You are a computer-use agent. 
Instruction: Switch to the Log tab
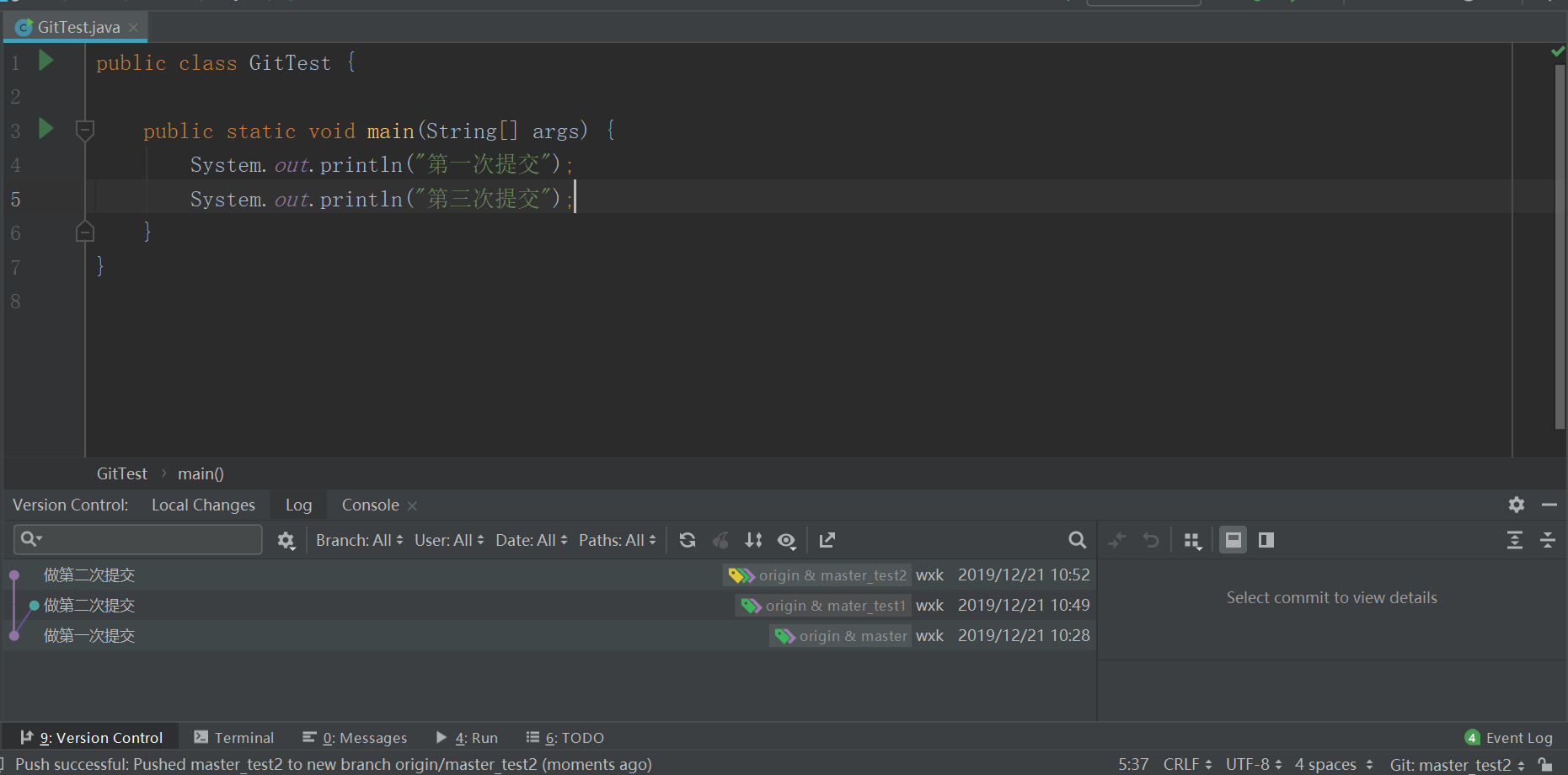pos(298,505)
